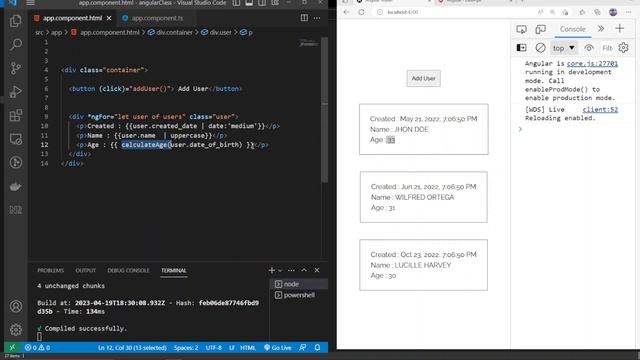The height and width of the screenshot is (360, 640).
Task: Open the Manage gear in activity bar
Action: click(x=16, y=329)
